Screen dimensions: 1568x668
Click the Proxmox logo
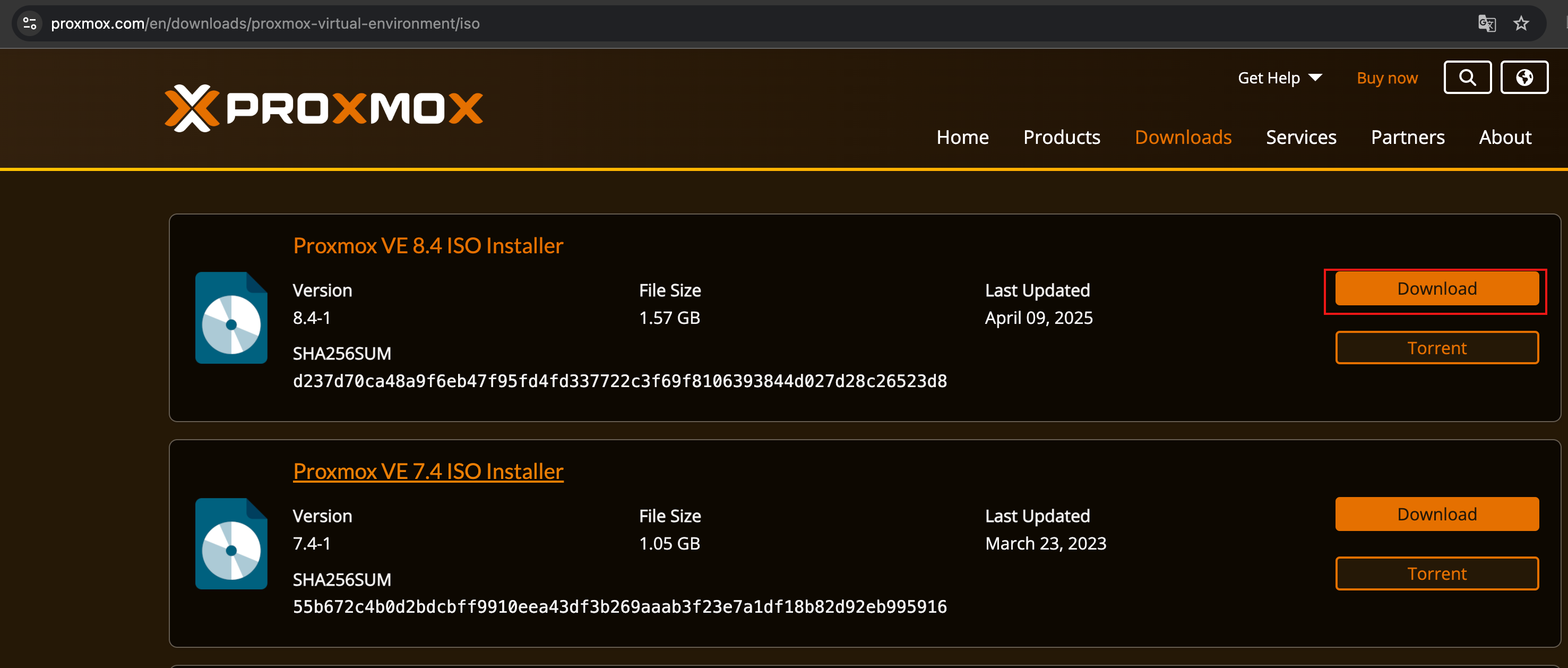323,108
